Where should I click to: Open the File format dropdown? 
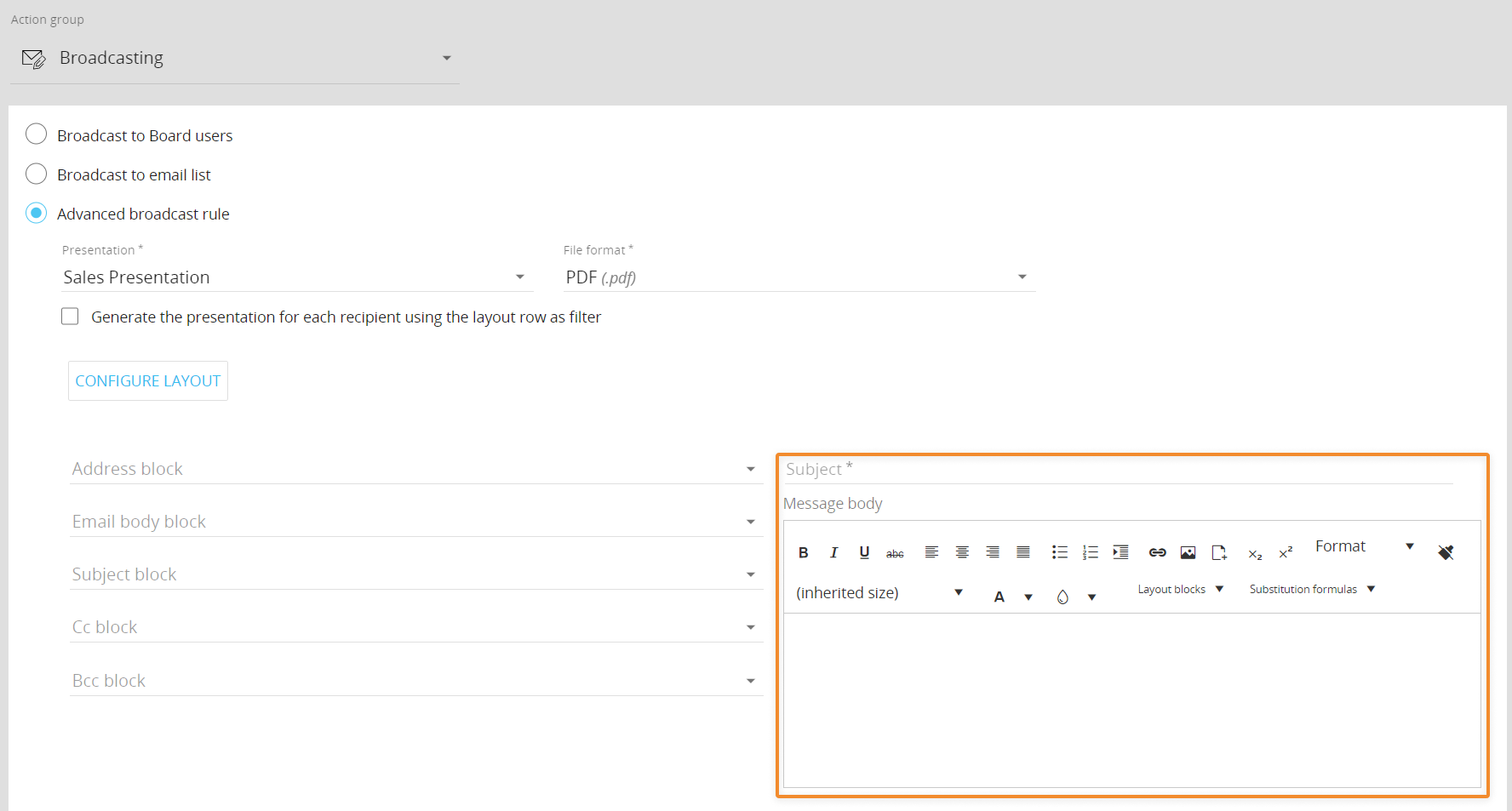pyautogui.click(x=798, y=277)
